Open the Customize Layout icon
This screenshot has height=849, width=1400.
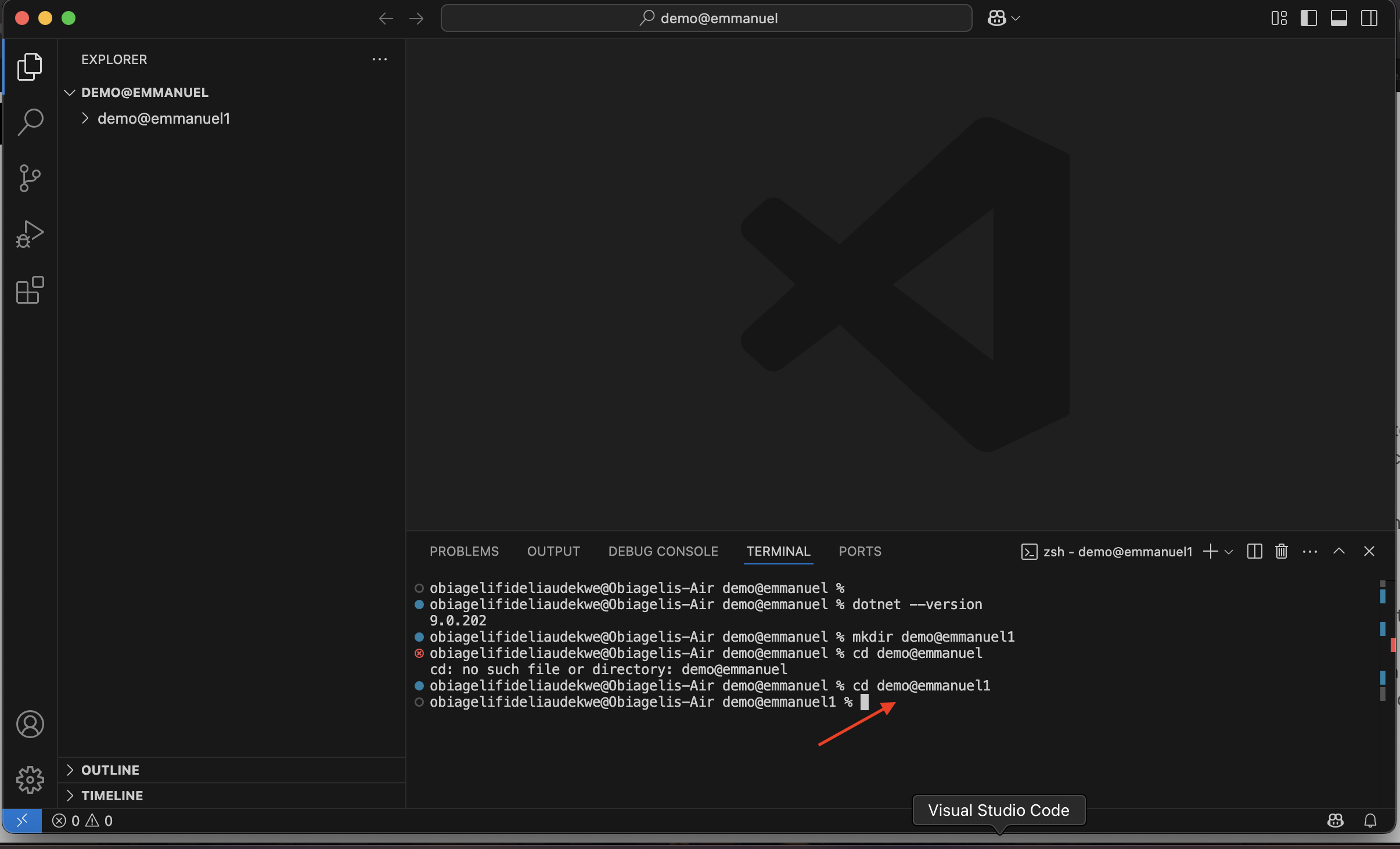pyautogui.click(x=1279, y=18)
